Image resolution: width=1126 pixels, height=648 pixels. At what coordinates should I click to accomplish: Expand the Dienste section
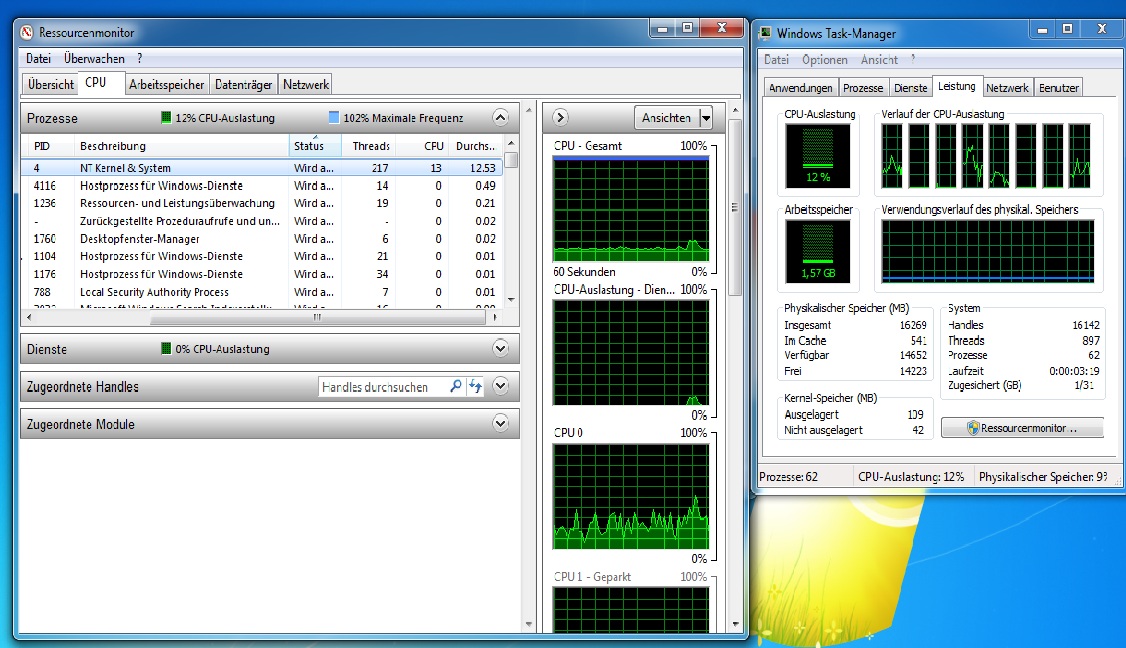(501, 348)
